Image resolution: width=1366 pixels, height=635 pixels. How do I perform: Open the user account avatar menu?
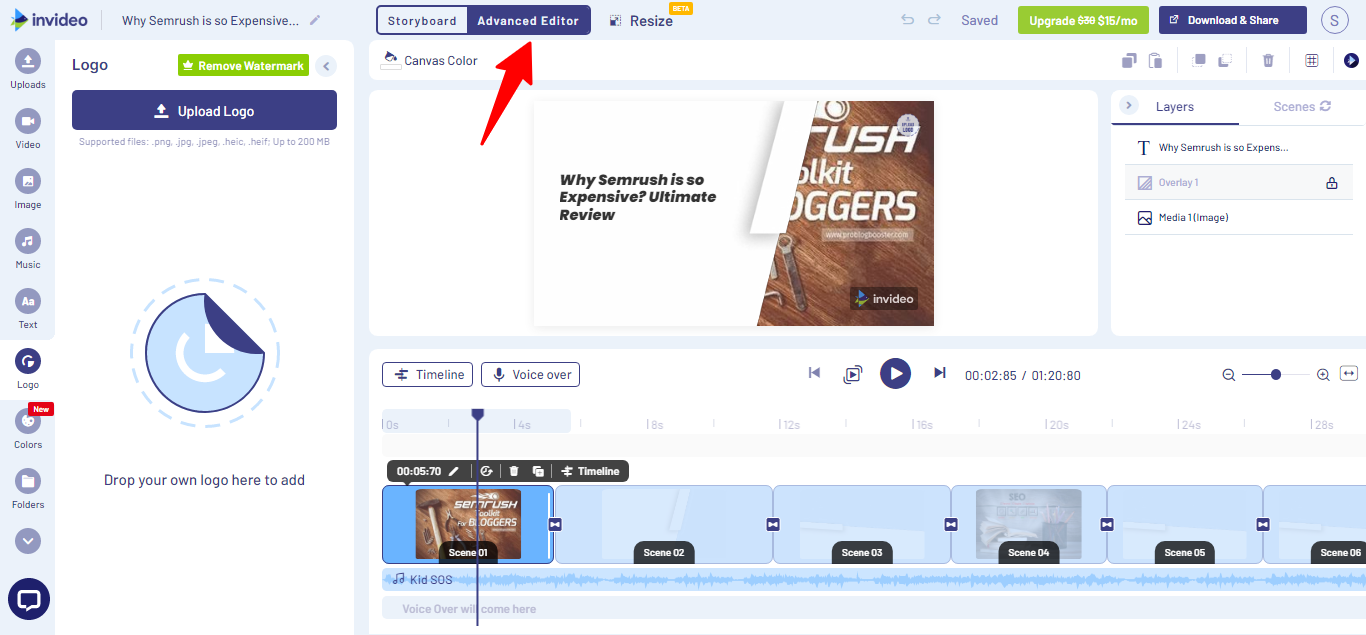click(1335, 20)
